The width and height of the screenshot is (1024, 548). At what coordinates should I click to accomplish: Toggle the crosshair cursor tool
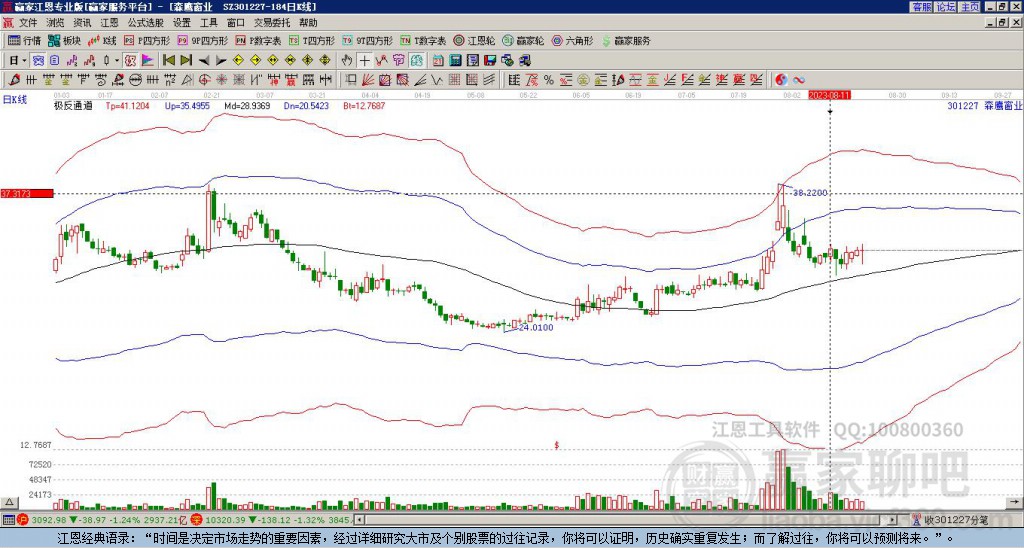364,61
